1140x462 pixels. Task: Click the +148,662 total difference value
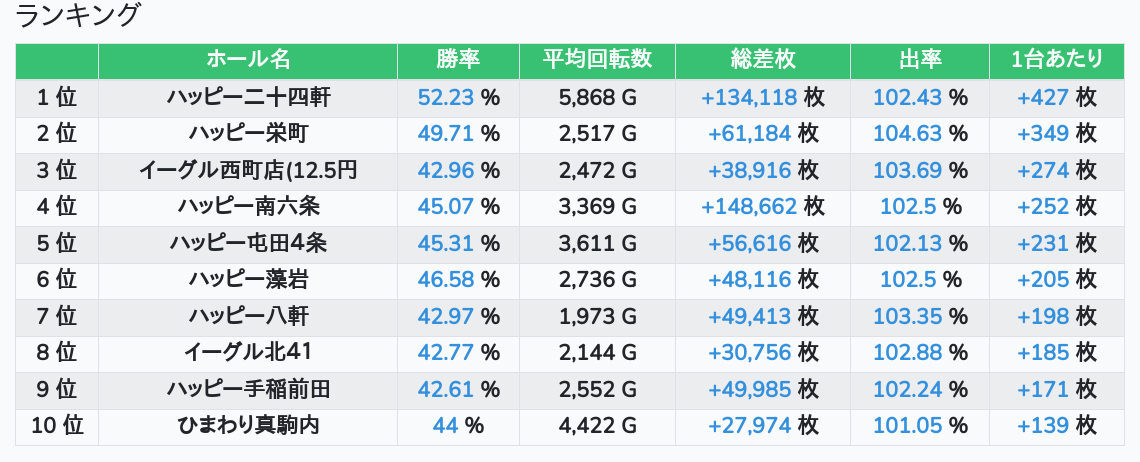pos(750,207)
